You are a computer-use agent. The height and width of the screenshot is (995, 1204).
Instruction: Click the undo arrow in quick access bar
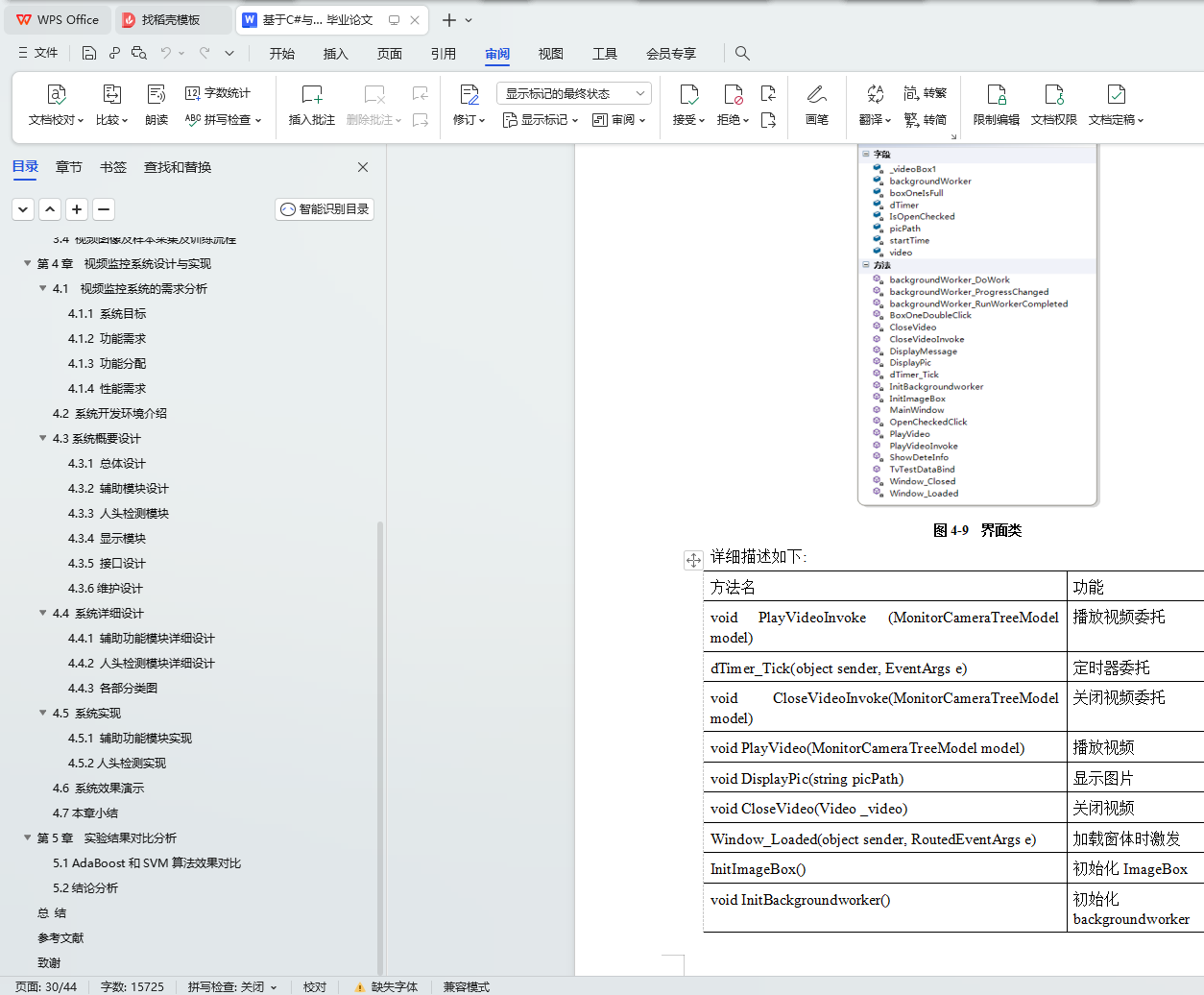pyautogui.click(x=165, y=53)
